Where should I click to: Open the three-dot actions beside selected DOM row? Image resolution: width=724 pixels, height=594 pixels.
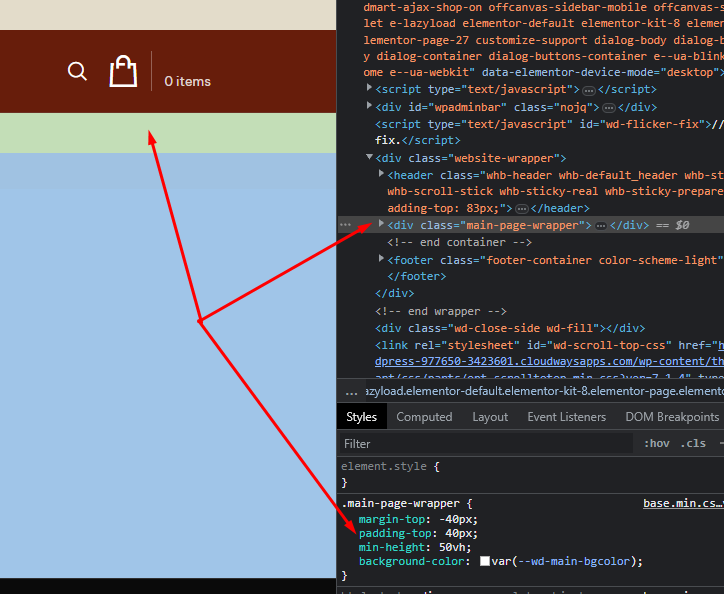tap(345, 225)
